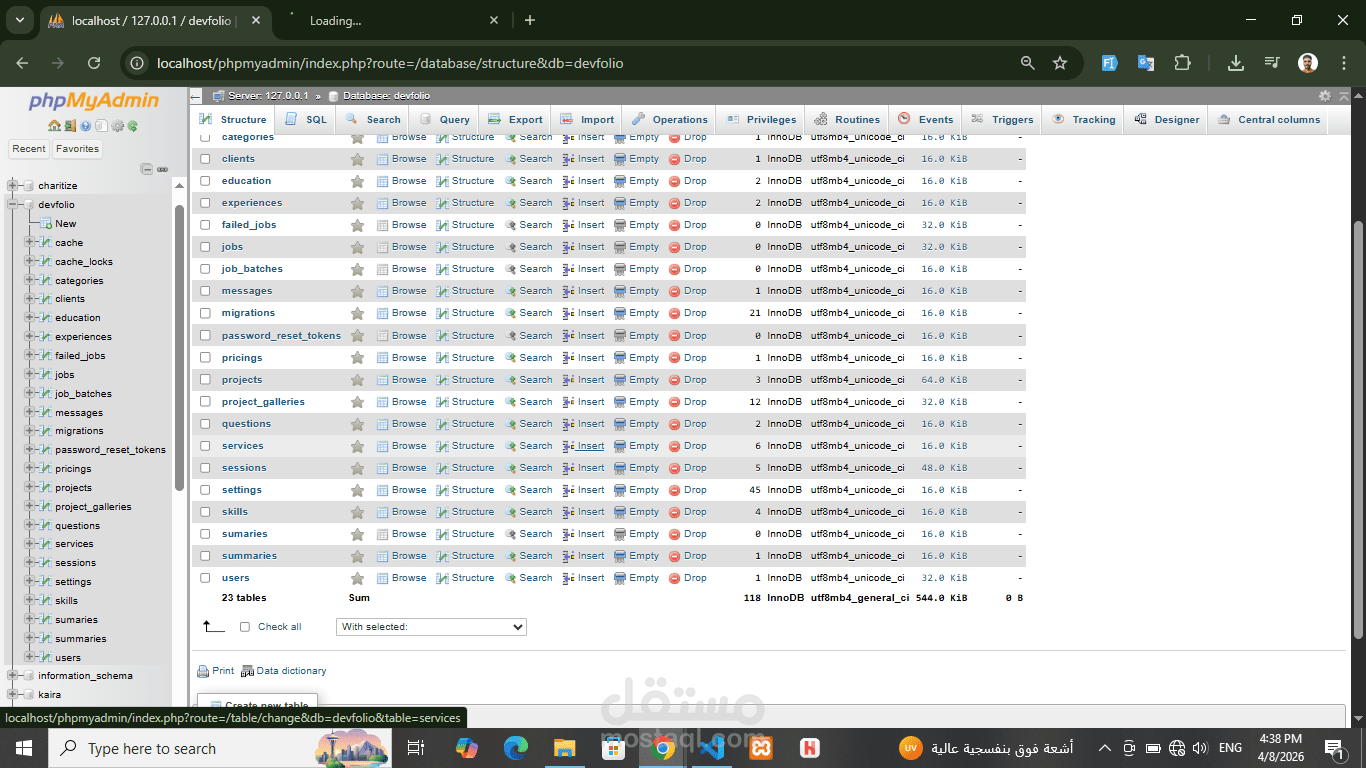
Task: Tick the skills table checkbox
Action: click(205, 512)
